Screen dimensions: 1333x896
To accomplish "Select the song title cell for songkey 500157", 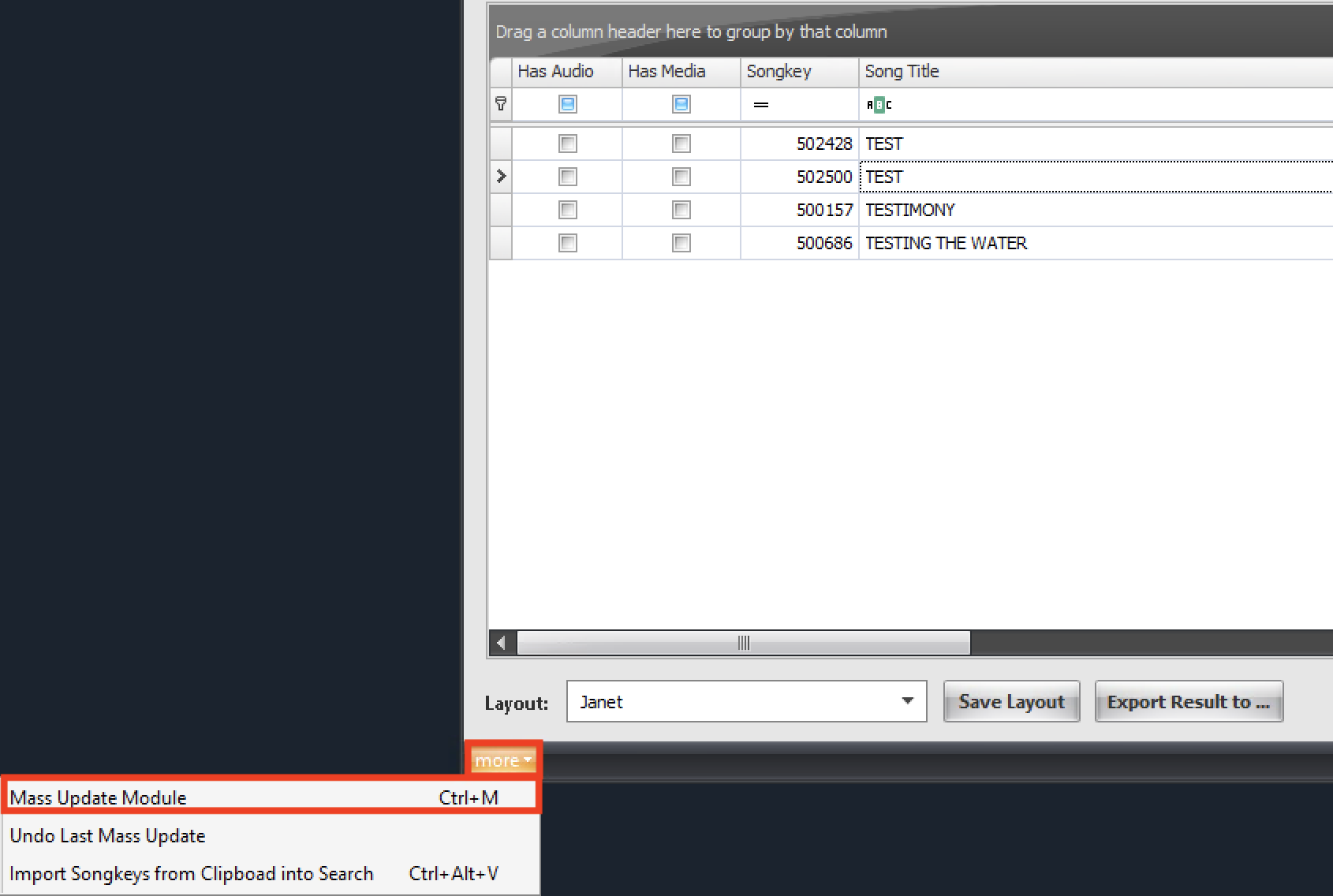I will point(910,210).
